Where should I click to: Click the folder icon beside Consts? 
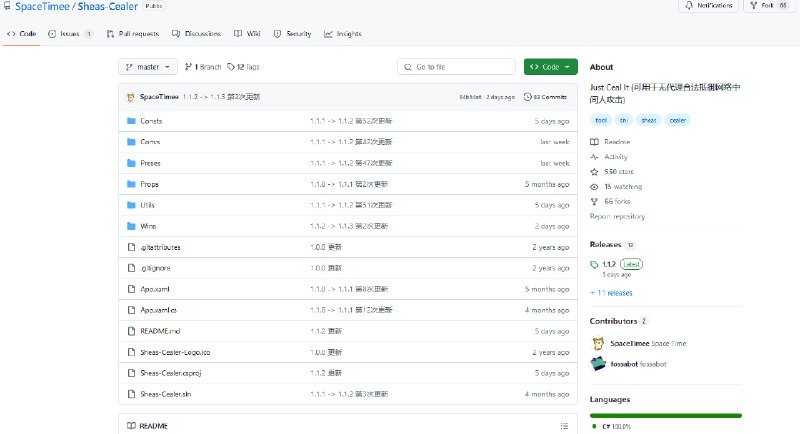pos(131,121)
